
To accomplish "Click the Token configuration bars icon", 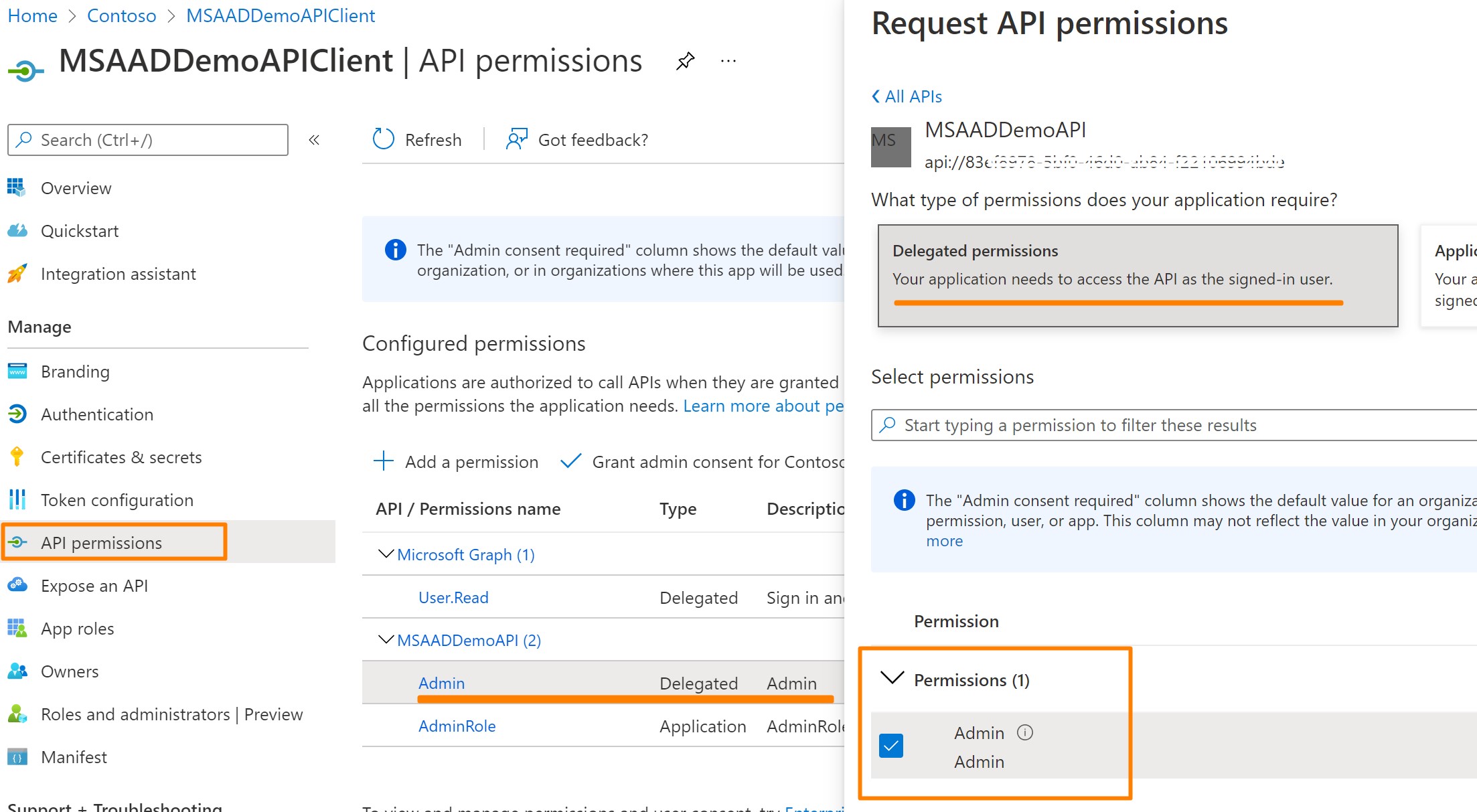I will click(x=17, y=499).
